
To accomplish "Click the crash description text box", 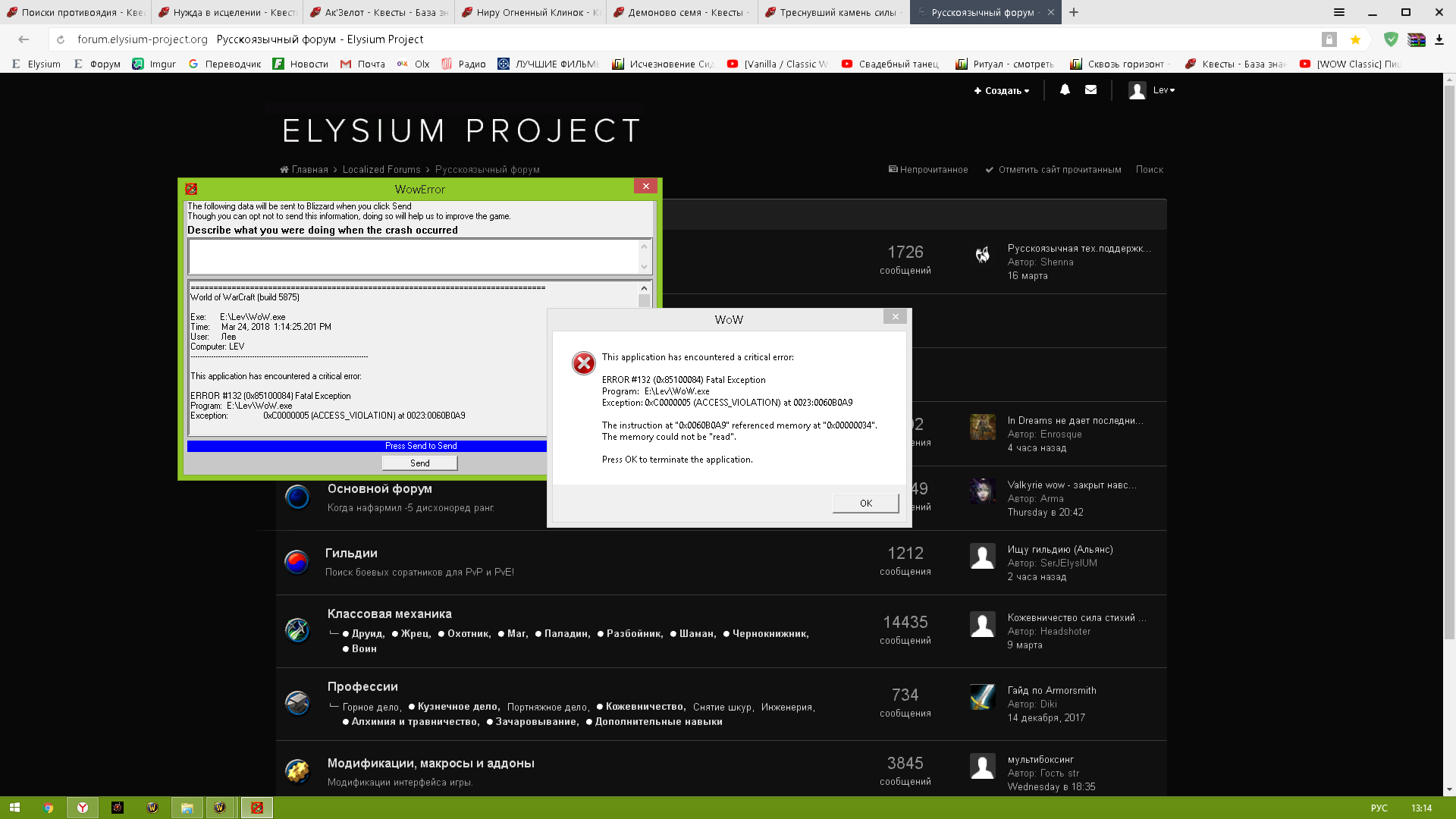I will (413, 256).
